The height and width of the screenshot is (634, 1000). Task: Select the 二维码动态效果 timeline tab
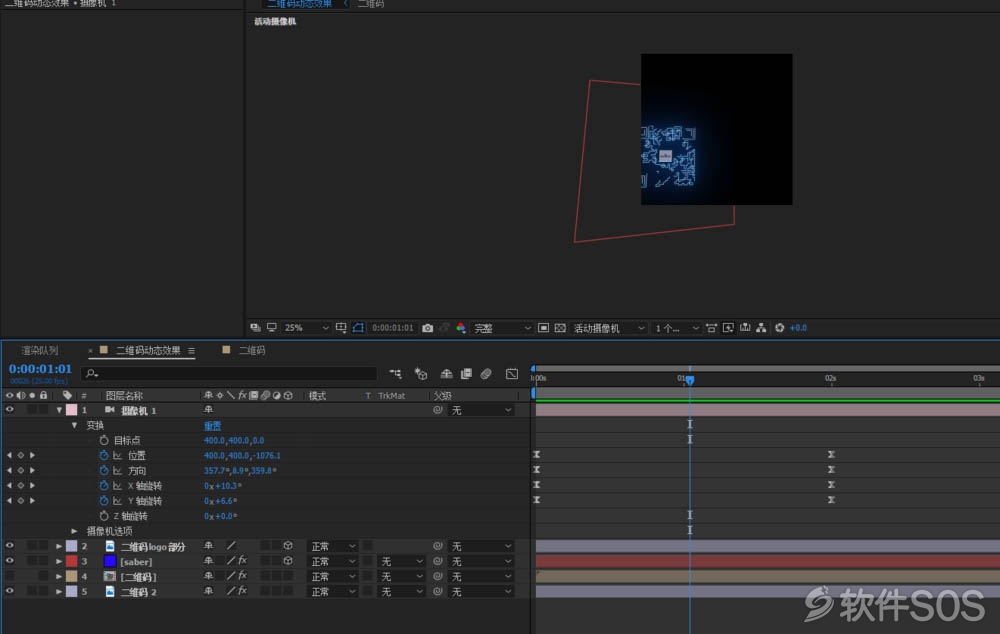[148, 351]
